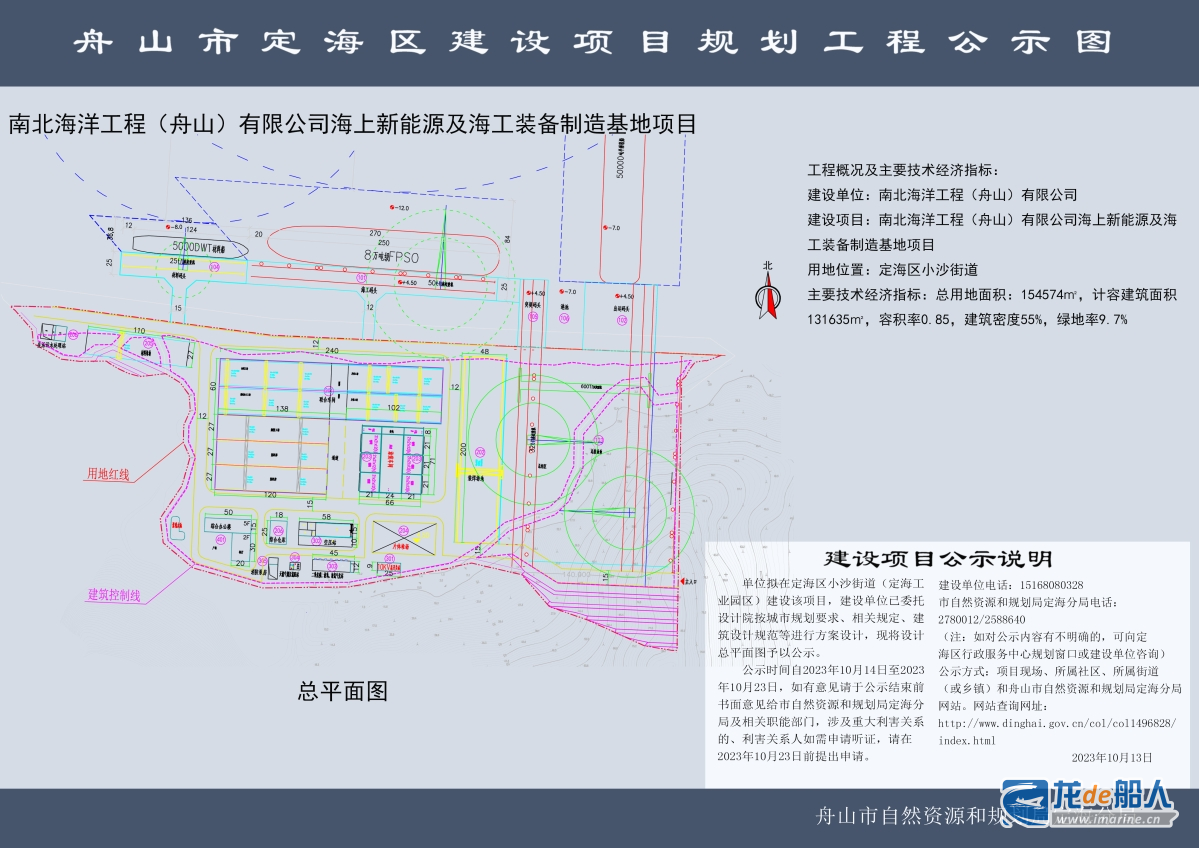Select the -12.0 water depth marker
Viewport: 1199px width, 848px height.
click(398, 207)
